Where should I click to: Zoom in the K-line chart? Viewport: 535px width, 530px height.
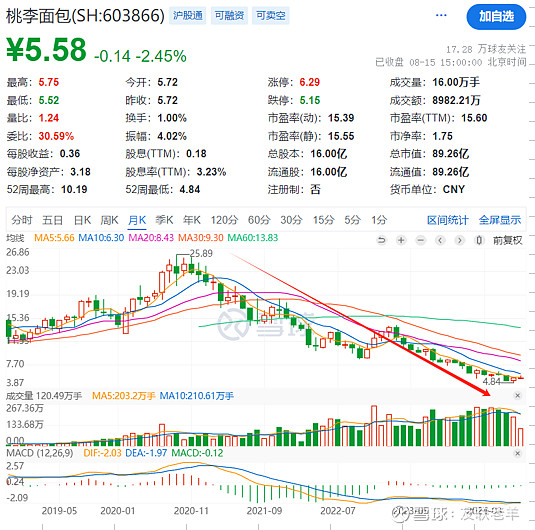(x=401, y=241)
